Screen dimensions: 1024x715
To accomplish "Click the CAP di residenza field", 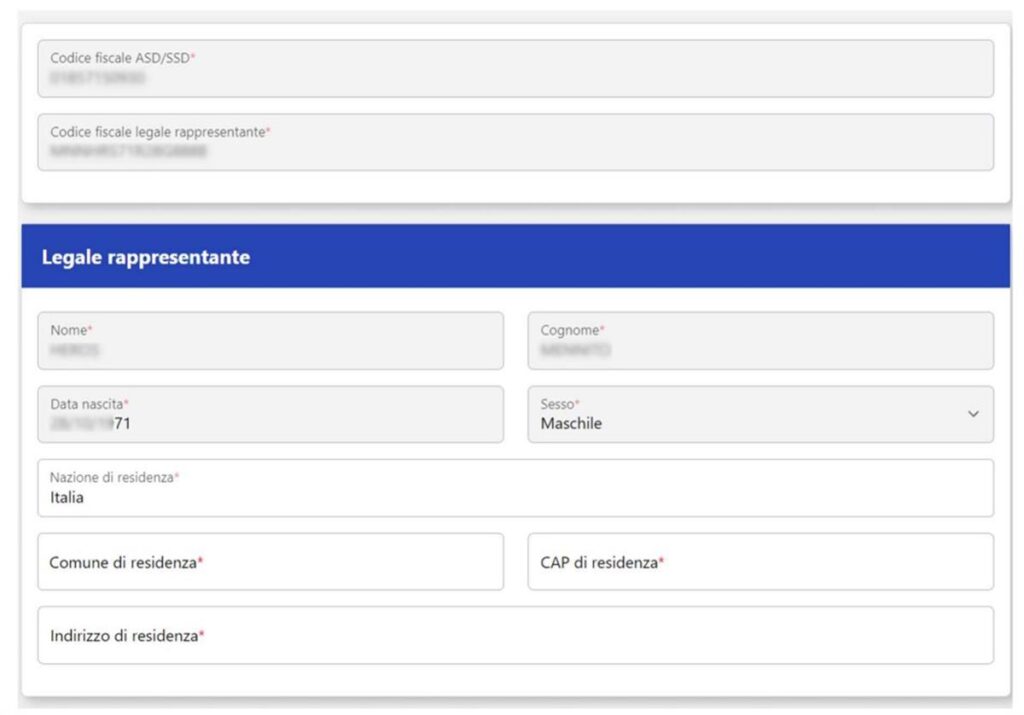I will [760, 562].
